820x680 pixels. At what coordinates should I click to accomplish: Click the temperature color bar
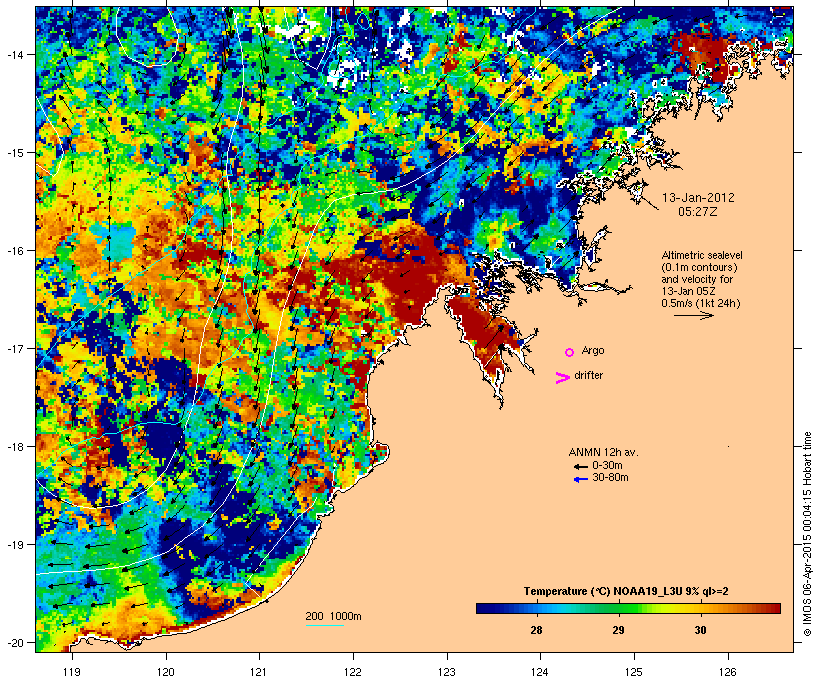tap(628, 608)
